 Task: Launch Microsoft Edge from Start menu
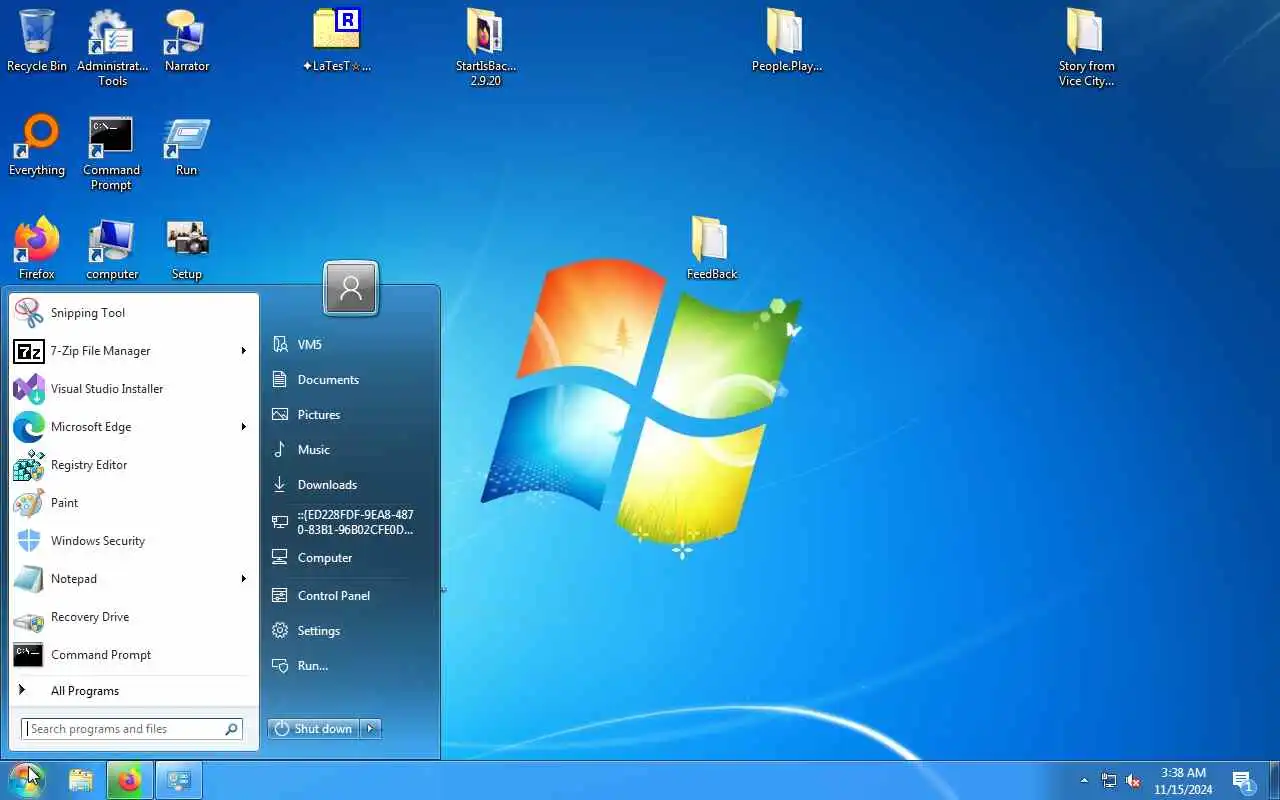coord(134,427)
